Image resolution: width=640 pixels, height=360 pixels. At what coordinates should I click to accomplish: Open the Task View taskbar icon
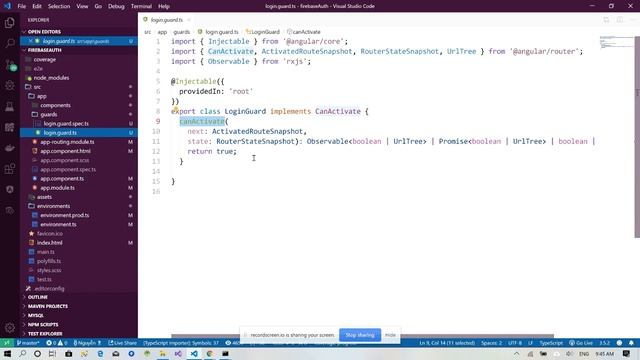pyautogui.click(x=52, y=353)
